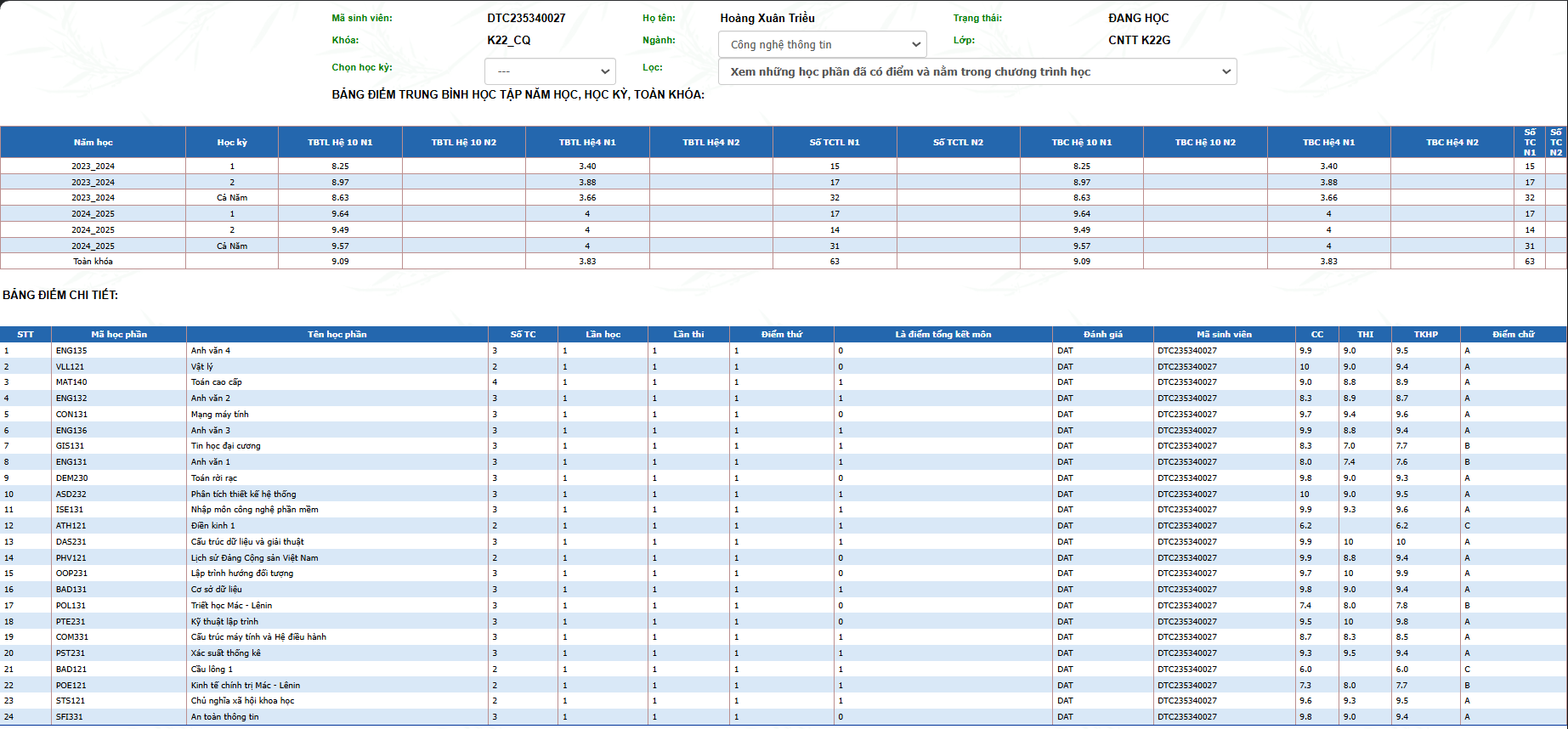Click student ID DTC235340027 at page top
The image size is (1568, 729).
point(526,18)
